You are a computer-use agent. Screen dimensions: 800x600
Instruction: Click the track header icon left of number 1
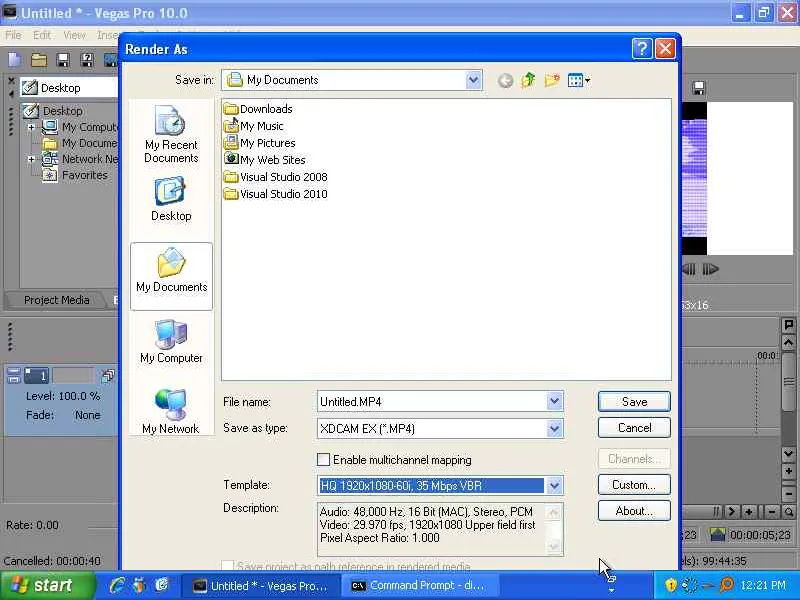click(14, 376)
